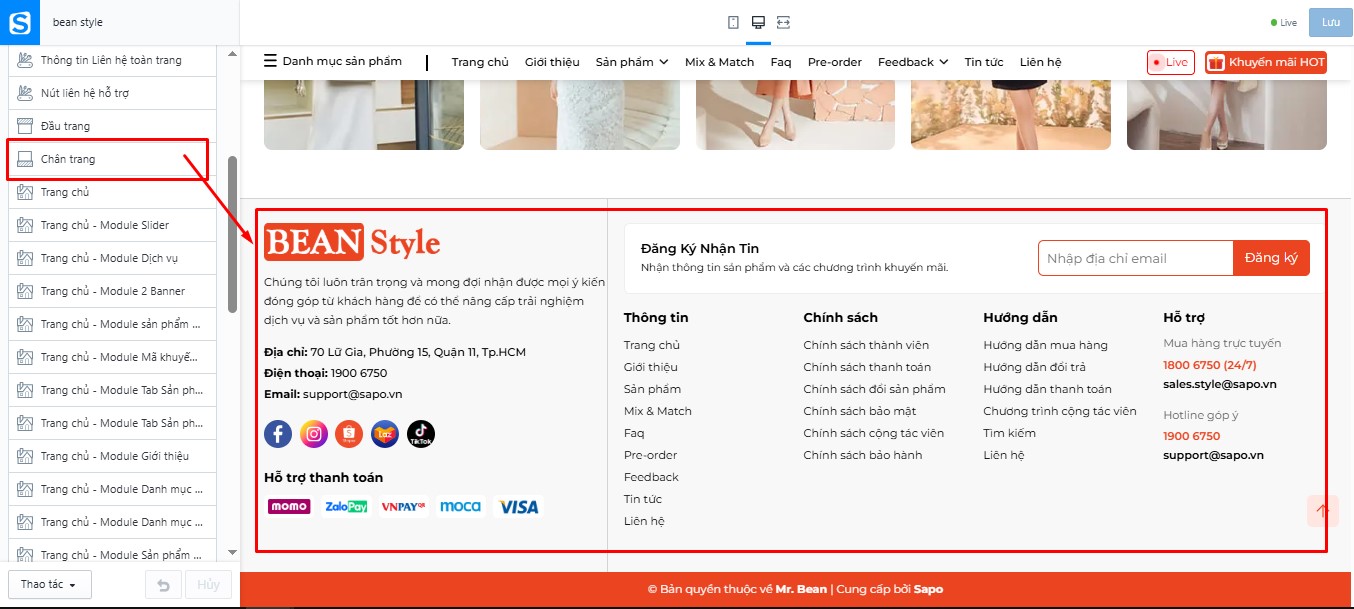Open the Instagram social icon

tap(314, 434)
